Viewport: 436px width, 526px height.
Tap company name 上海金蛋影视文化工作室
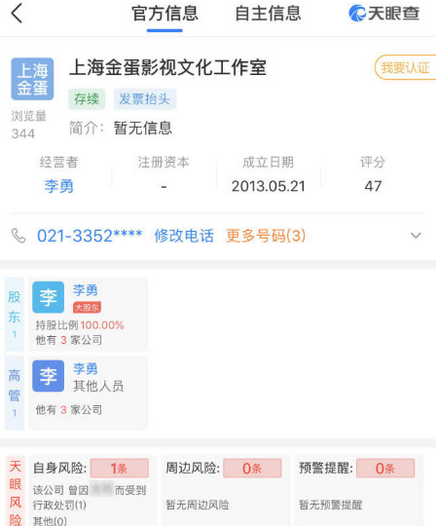tap(168, 67)
